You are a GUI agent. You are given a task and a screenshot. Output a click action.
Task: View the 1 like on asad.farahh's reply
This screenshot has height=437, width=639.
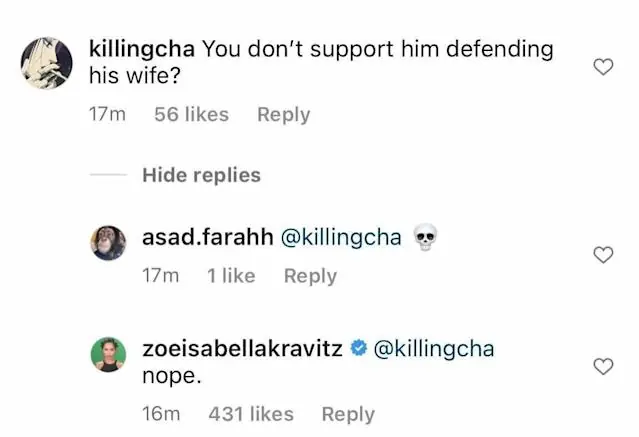coord(231,276)
